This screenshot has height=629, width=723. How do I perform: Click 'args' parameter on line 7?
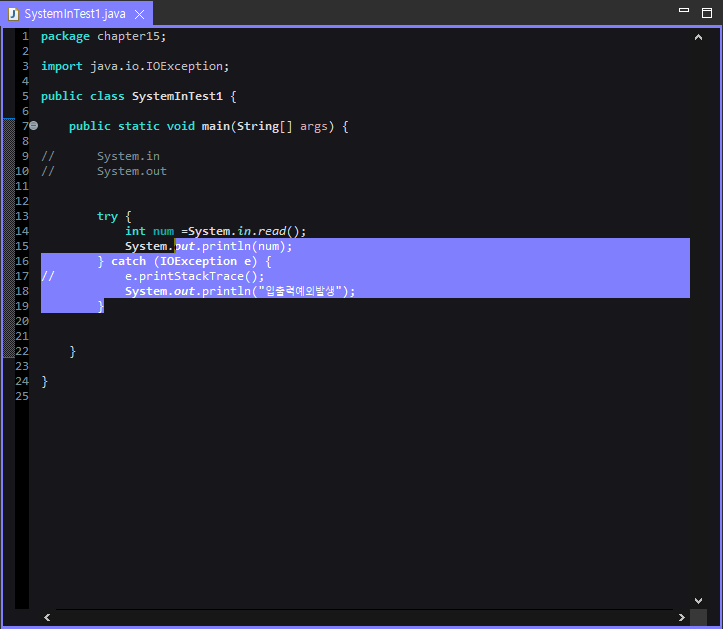tap(314, 126)
